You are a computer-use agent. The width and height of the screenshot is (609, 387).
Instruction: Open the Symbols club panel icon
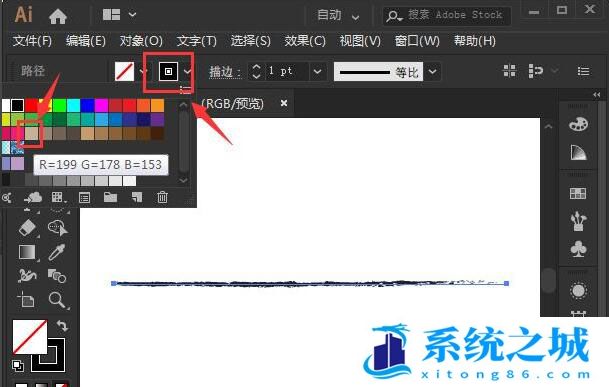[578, 250]
